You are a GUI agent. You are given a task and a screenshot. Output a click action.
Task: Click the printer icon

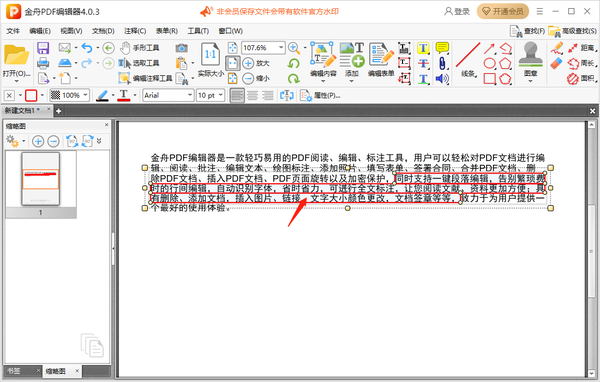coord(43,63)
